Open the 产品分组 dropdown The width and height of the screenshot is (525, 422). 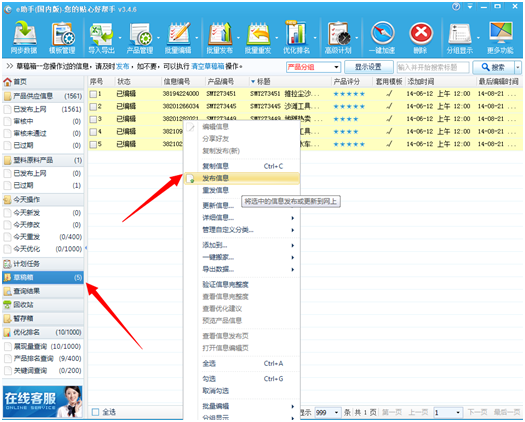[313, 67]
